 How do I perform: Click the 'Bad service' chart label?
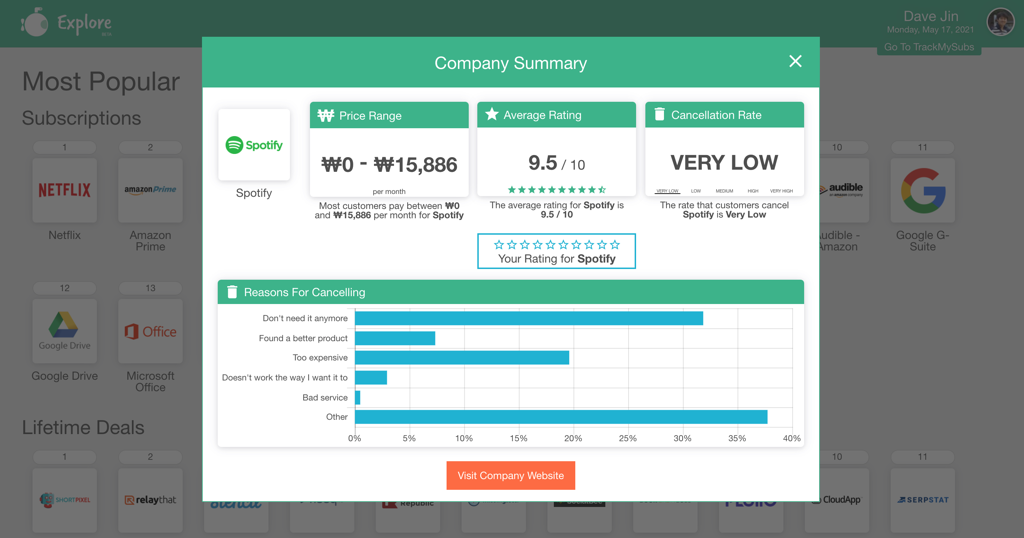325,397
